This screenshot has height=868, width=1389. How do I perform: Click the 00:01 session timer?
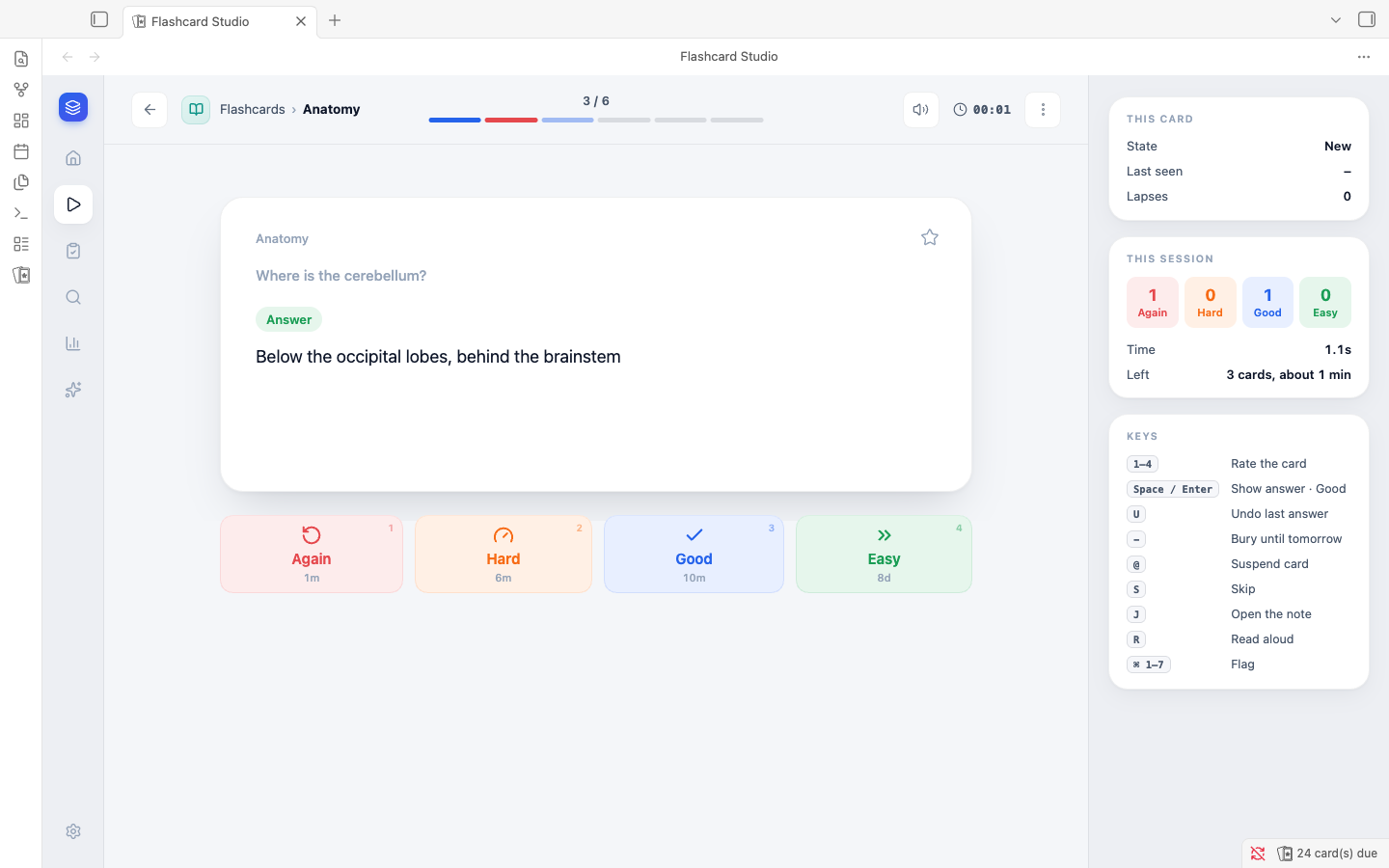[x=982, y=110]
